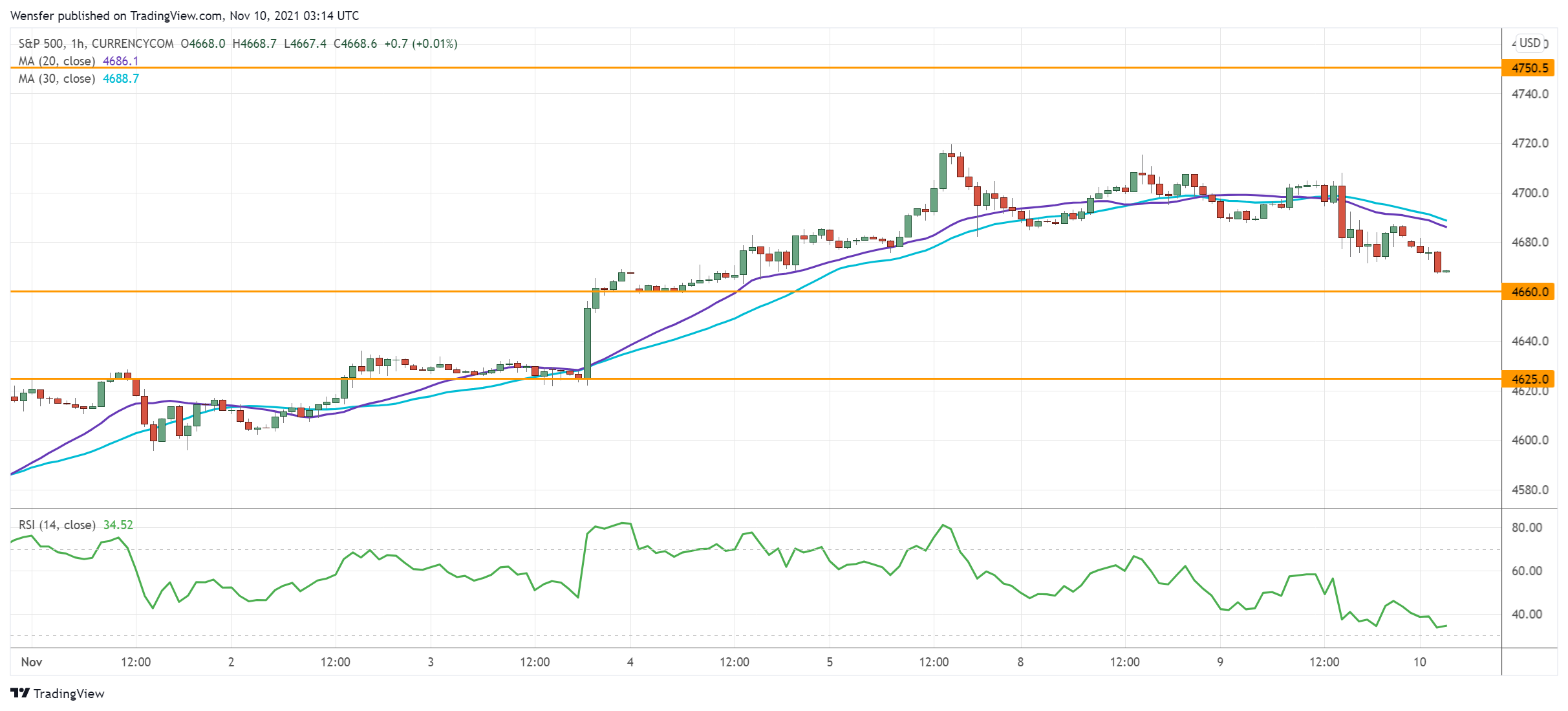This screenshot has width=1568, height=711.
Task: Open the USD currency selector
Action: click(1529, 43)
